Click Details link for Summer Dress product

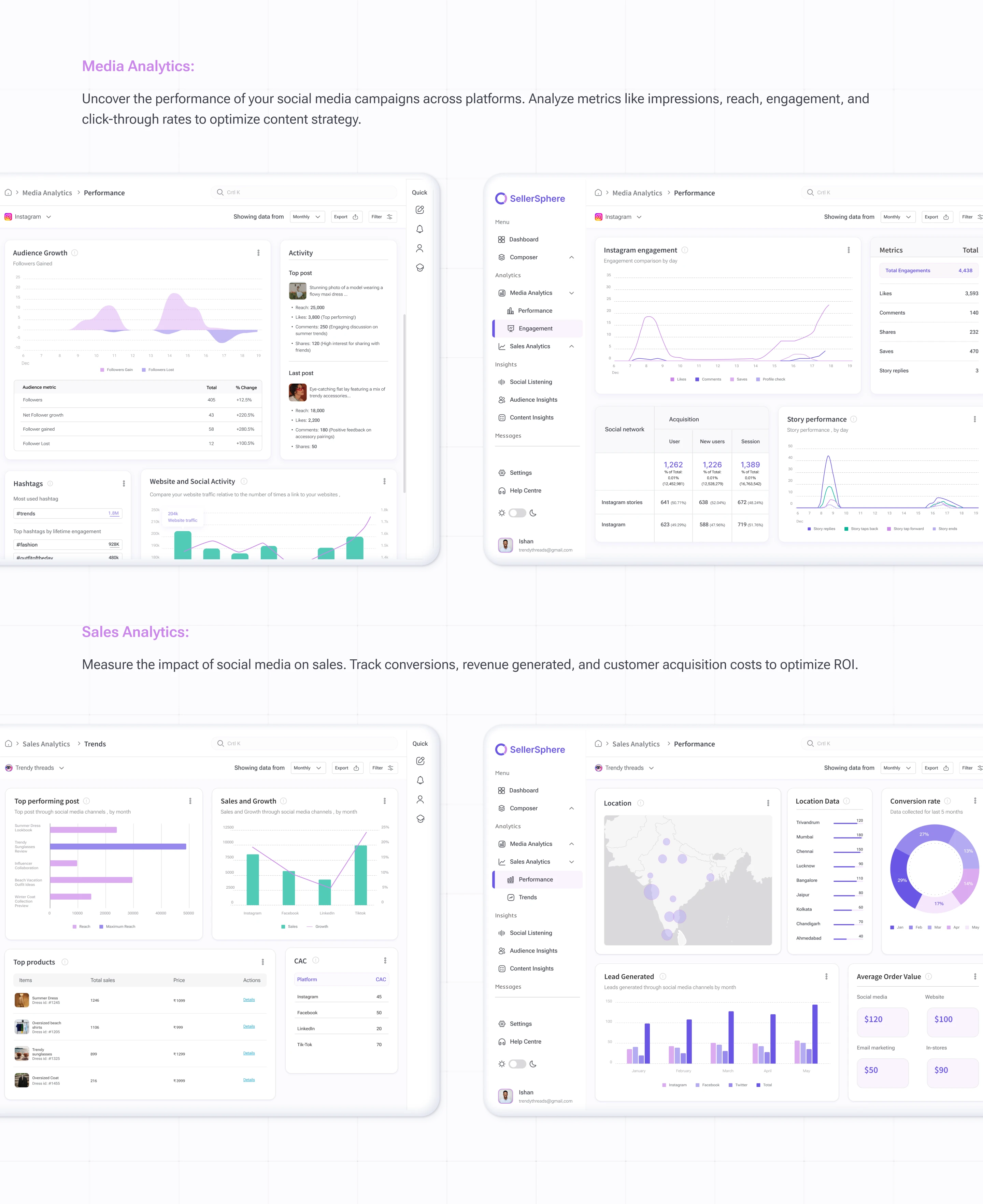coord(248,1000)
